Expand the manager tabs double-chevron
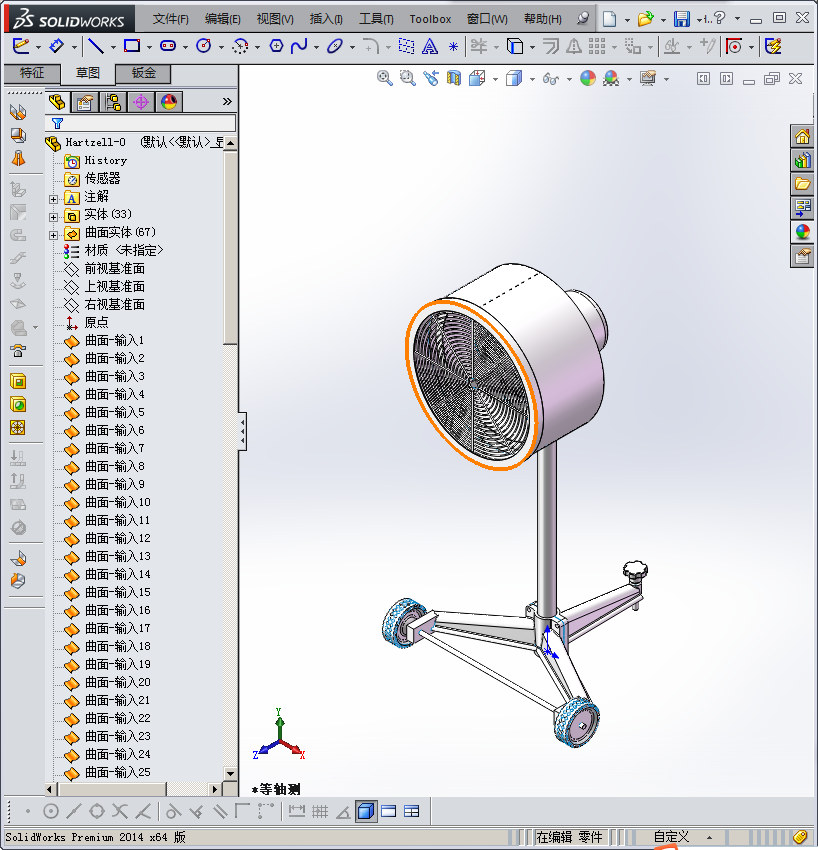Viewport: 818px width, 850px height. [227, 101]
